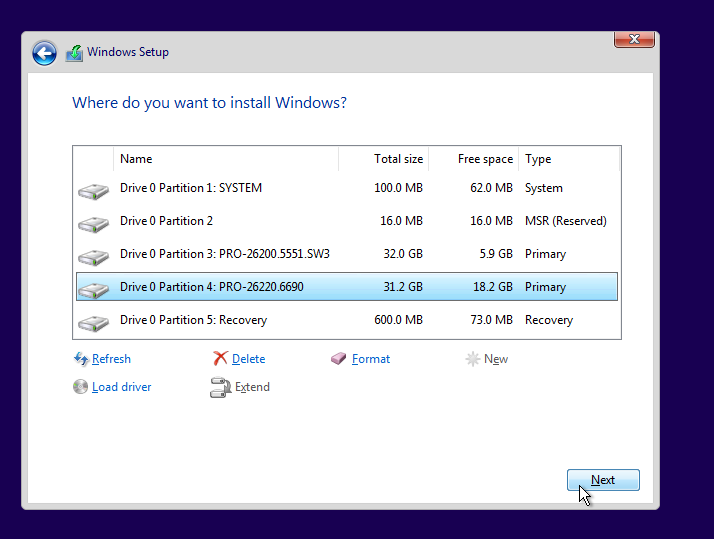Viewport: 714px width, 539px height.
Task: Open the Load driver link
Action: [x=122, y=387]
